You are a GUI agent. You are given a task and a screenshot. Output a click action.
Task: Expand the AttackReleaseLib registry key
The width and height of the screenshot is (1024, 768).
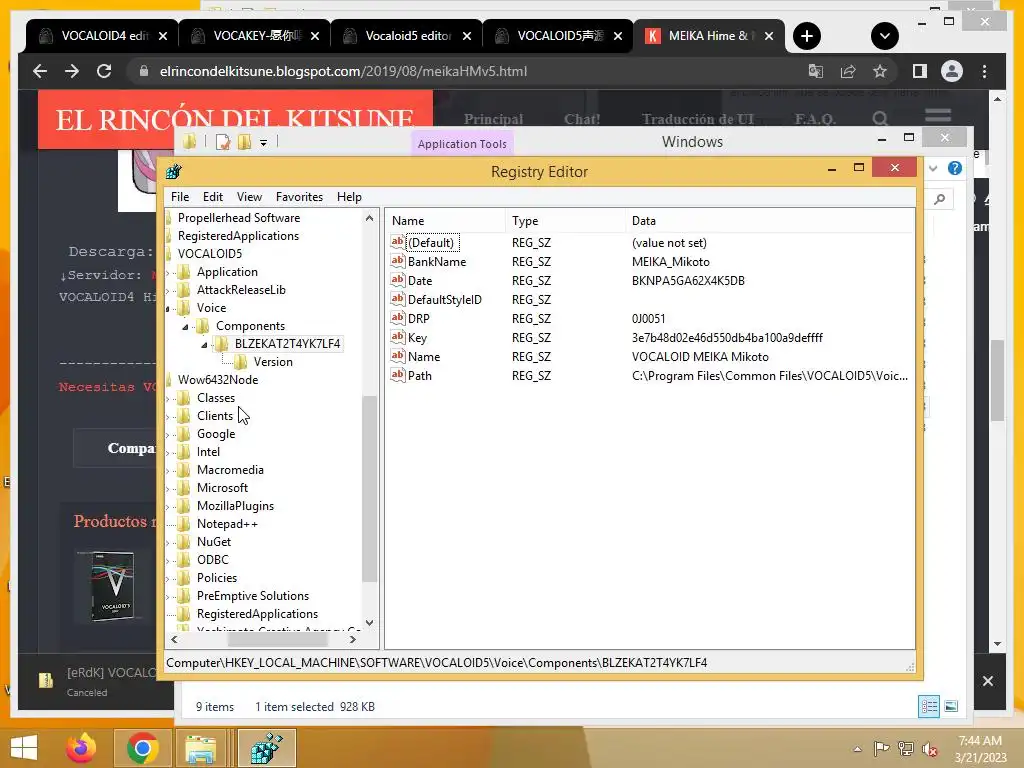(x=168, y=290)
